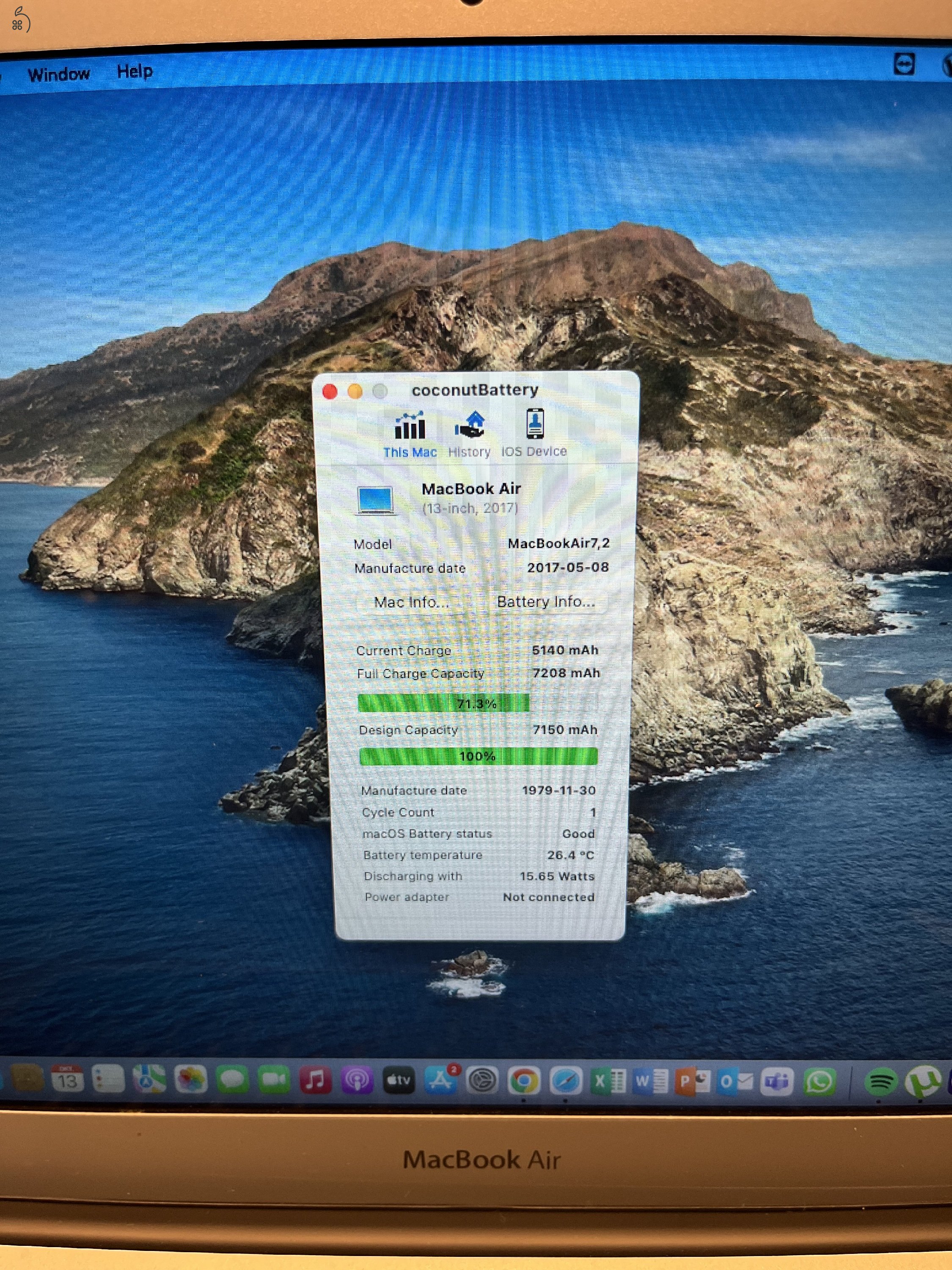Open PowerPoint from the dock
Viewport: 952px width, 1270px height.
pyautogui.click(x=693, y=1082)
